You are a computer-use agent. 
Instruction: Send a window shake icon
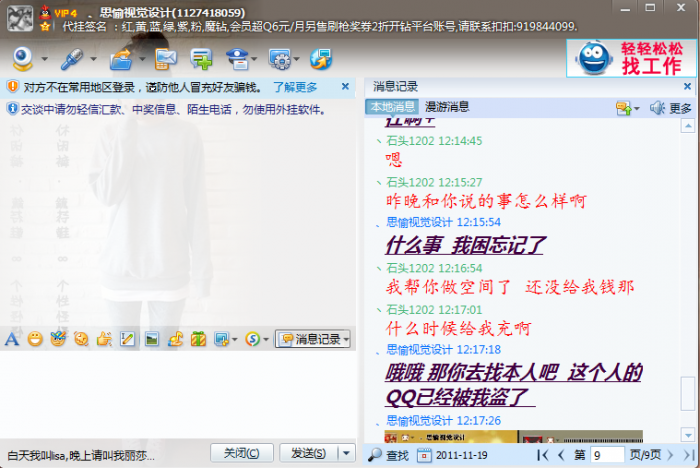(81, 339)
